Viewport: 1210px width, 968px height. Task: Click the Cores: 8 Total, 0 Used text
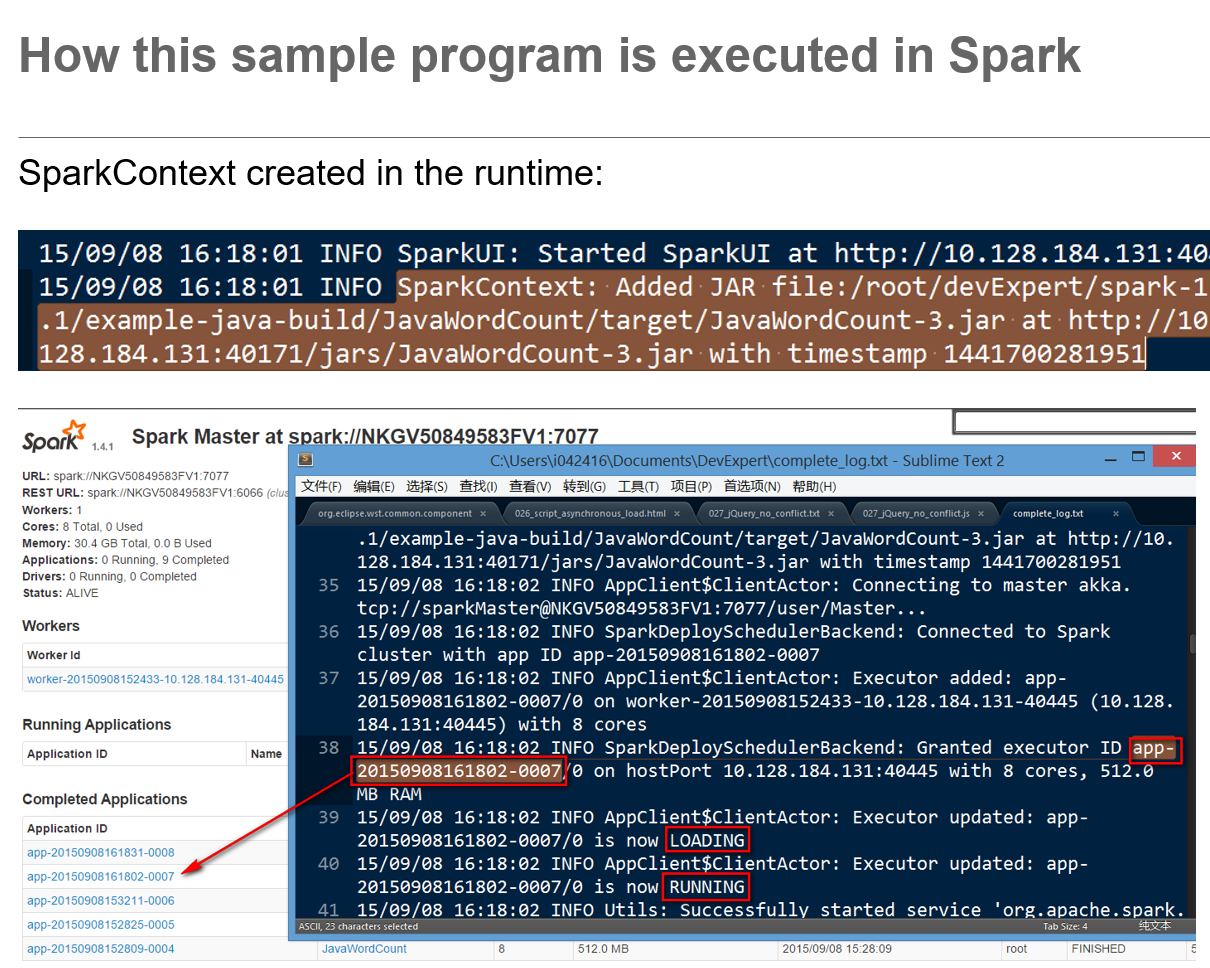click(x=82, y=527)
